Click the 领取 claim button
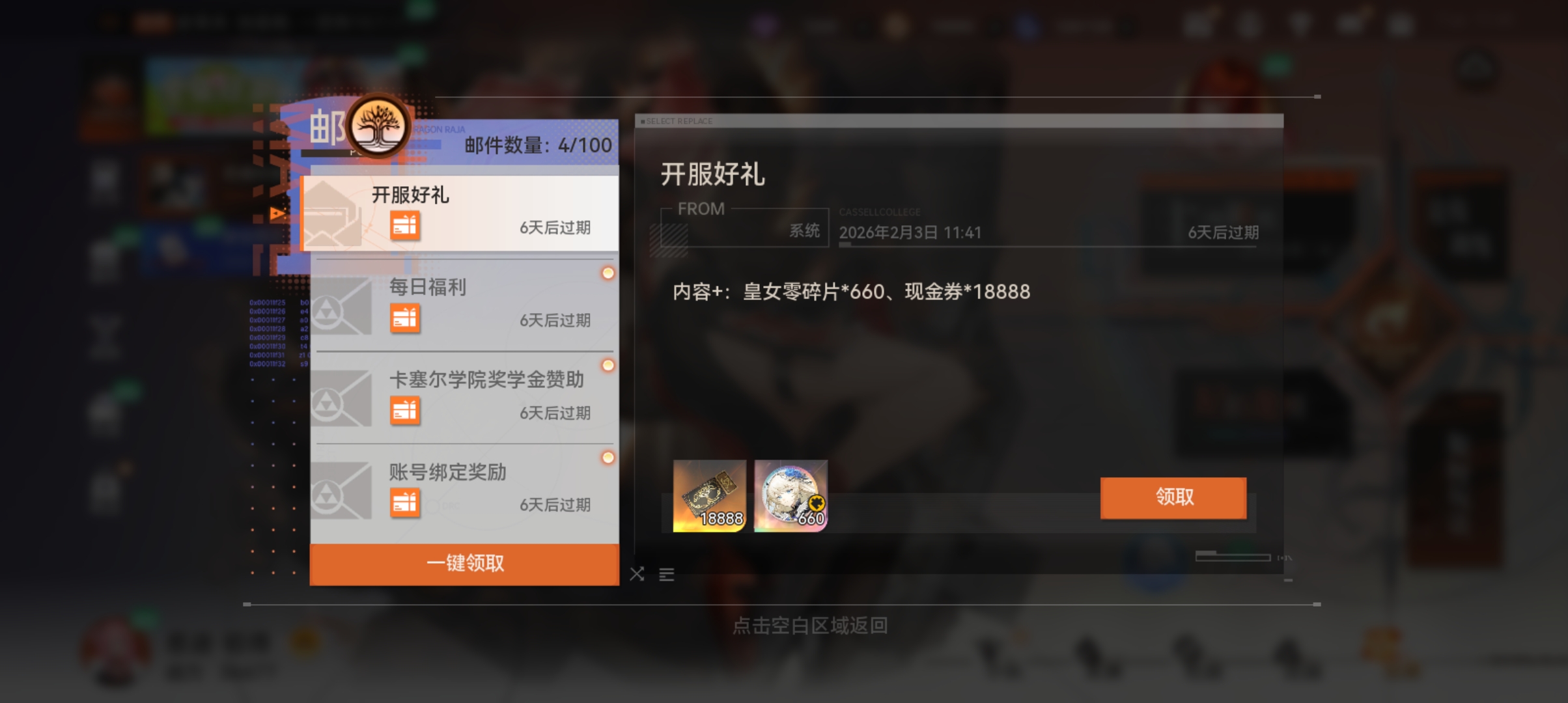The width and height of the screenshot is (1568, 703). (1173, 497)
